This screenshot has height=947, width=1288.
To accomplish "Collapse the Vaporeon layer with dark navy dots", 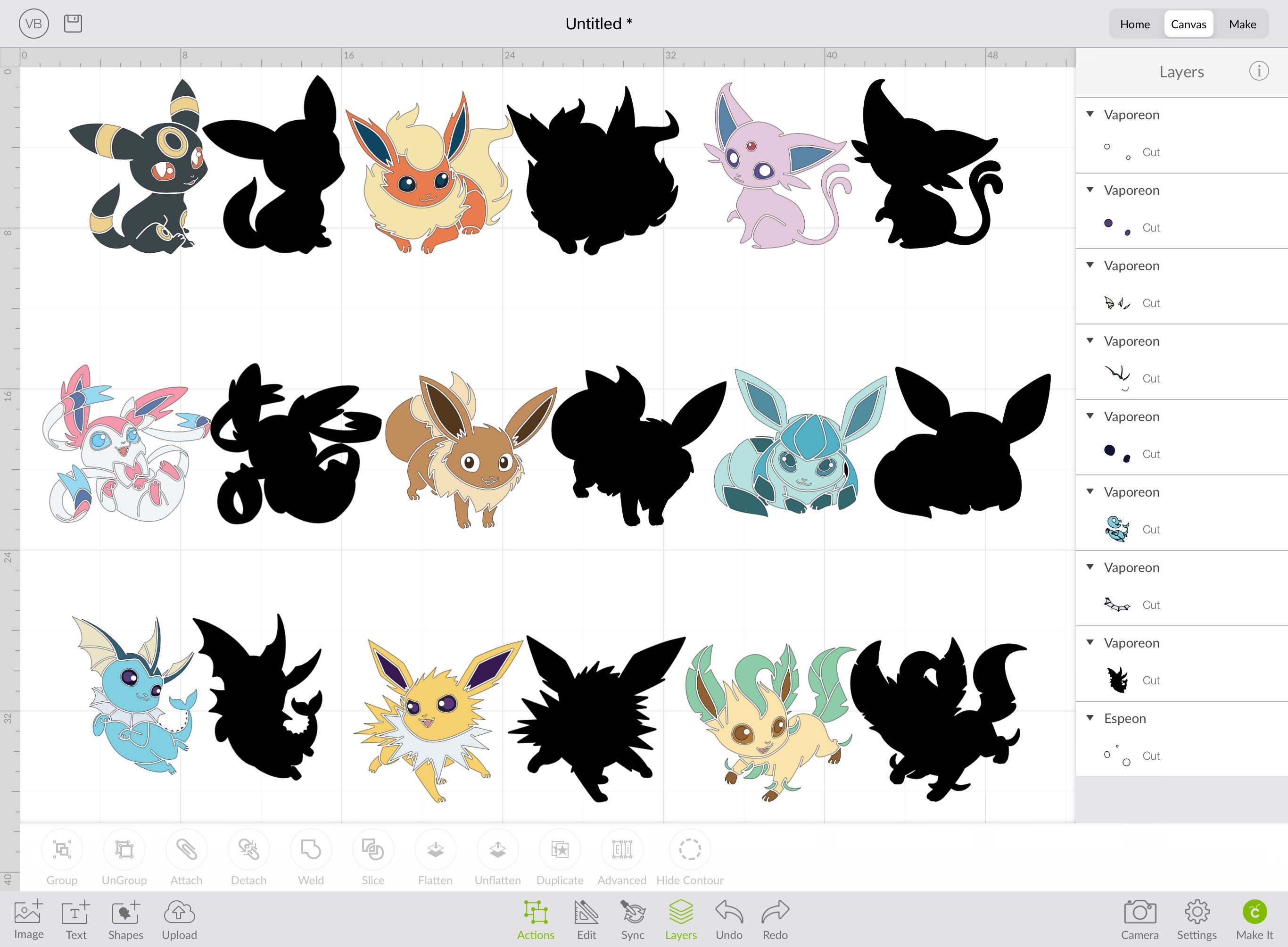I will [x=1090, y=416].
